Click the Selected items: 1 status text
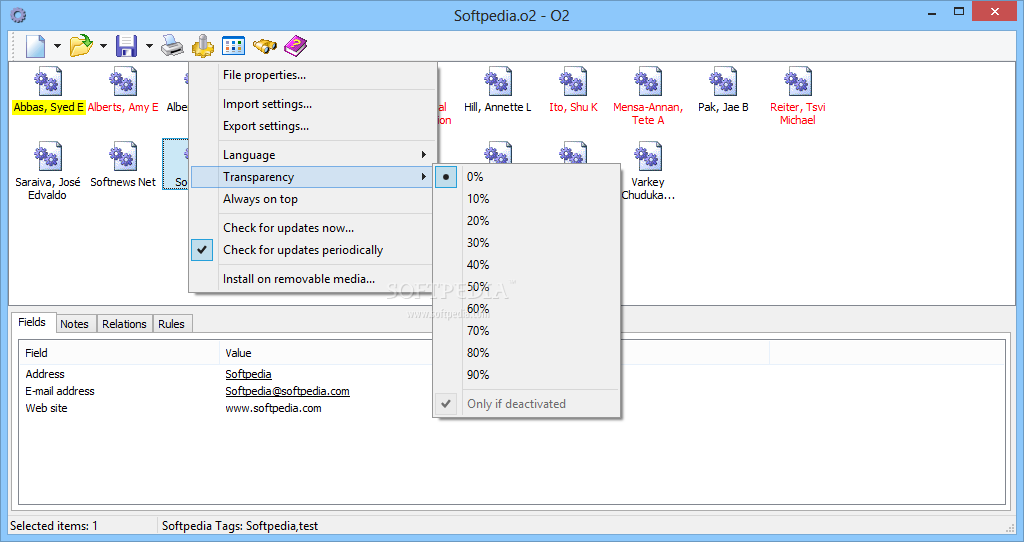This screenshot has height=542, width=1024. [x=54, y=526]
